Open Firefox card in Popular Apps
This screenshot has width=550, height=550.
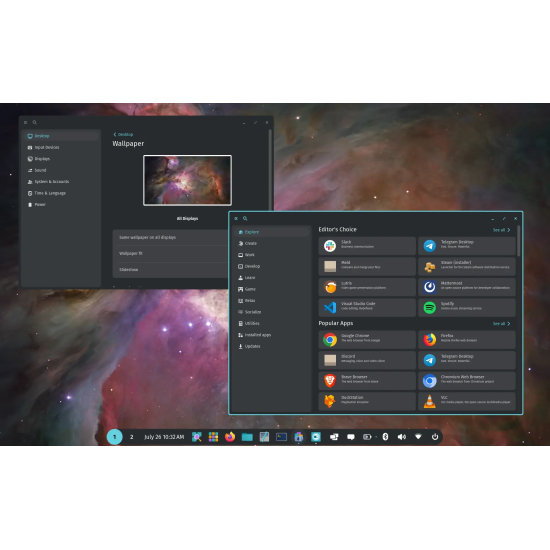point(467,340)
